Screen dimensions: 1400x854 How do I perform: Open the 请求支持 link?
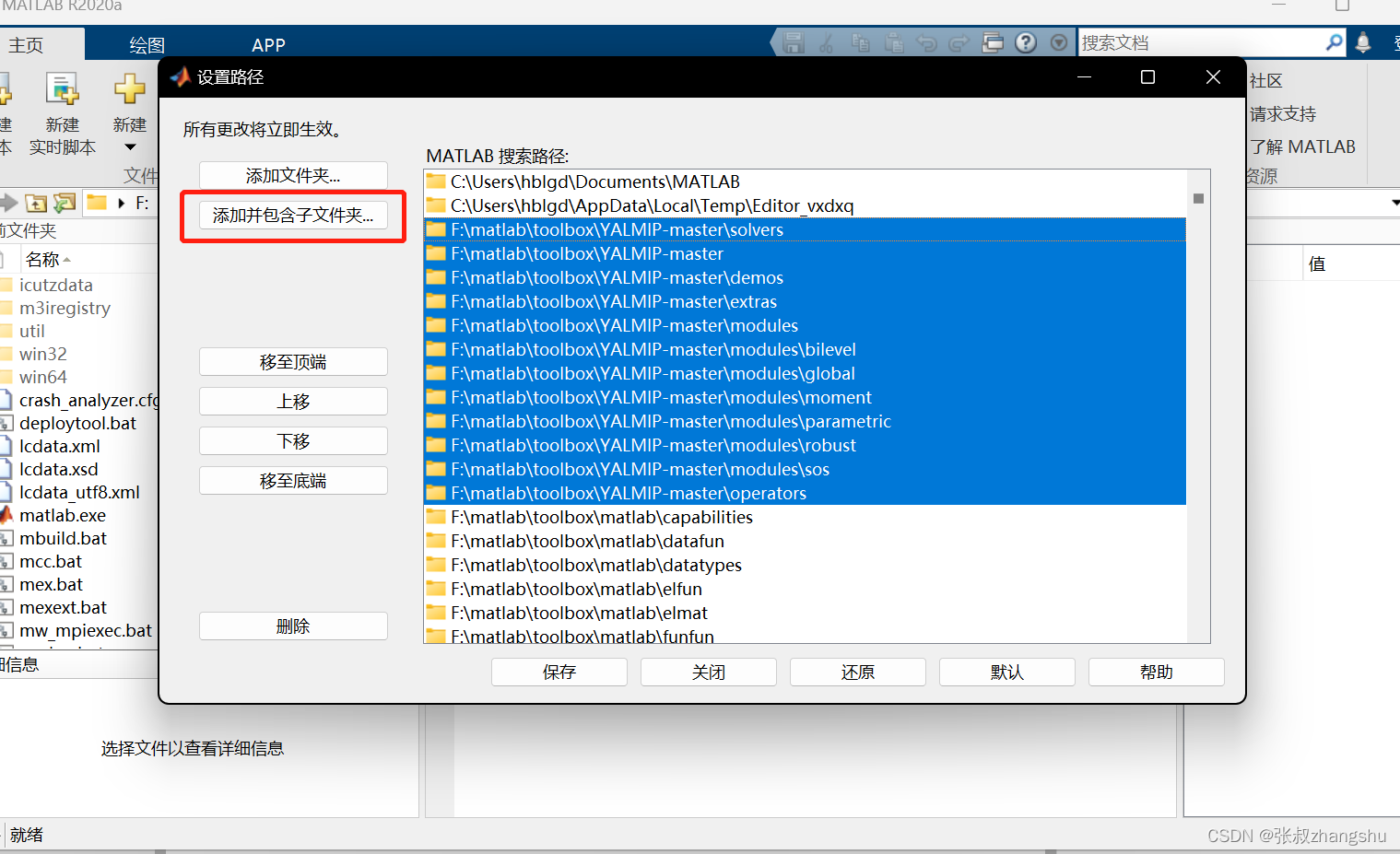coord(1283,114)
